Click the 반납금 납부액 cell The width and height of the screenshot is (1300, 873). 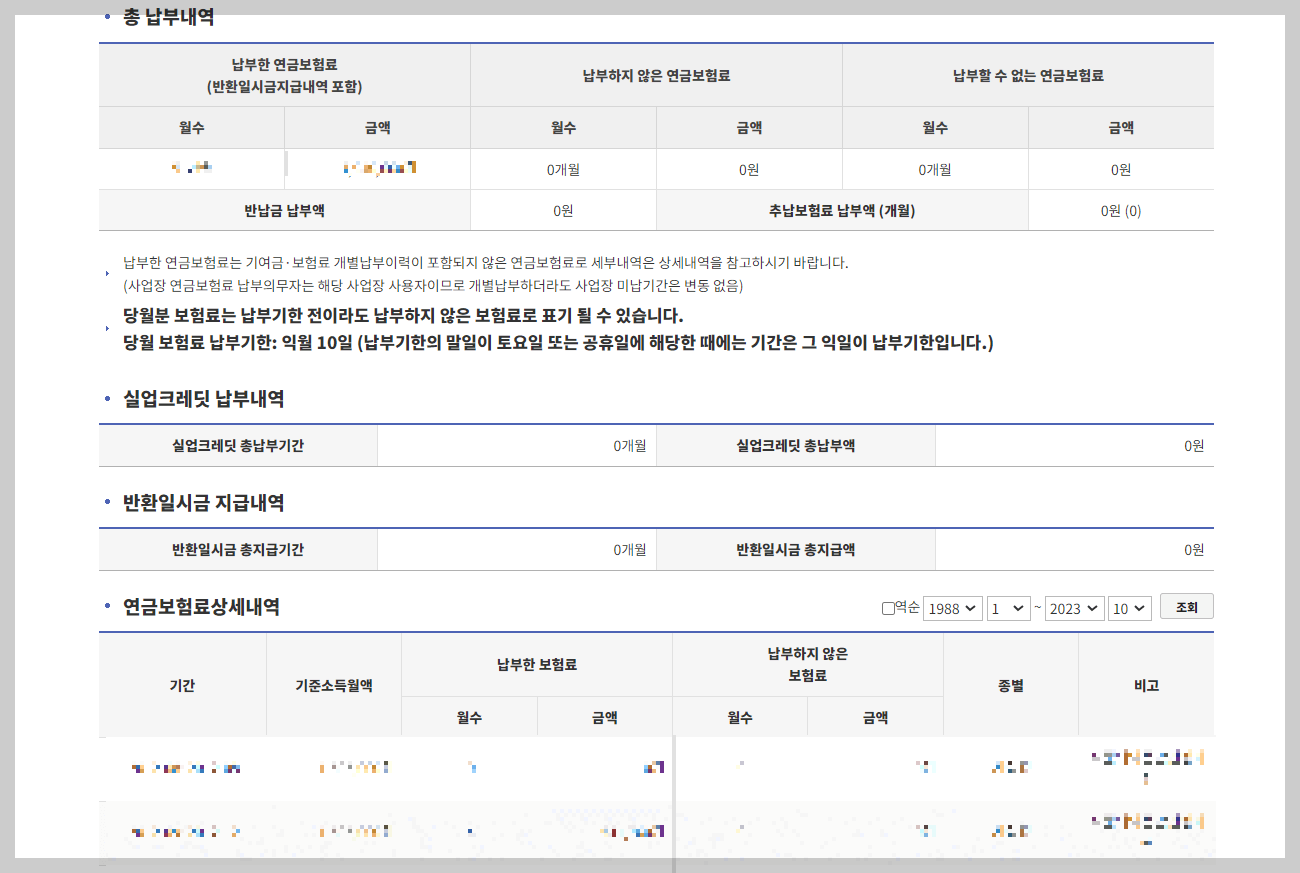[x=283, y=209]
